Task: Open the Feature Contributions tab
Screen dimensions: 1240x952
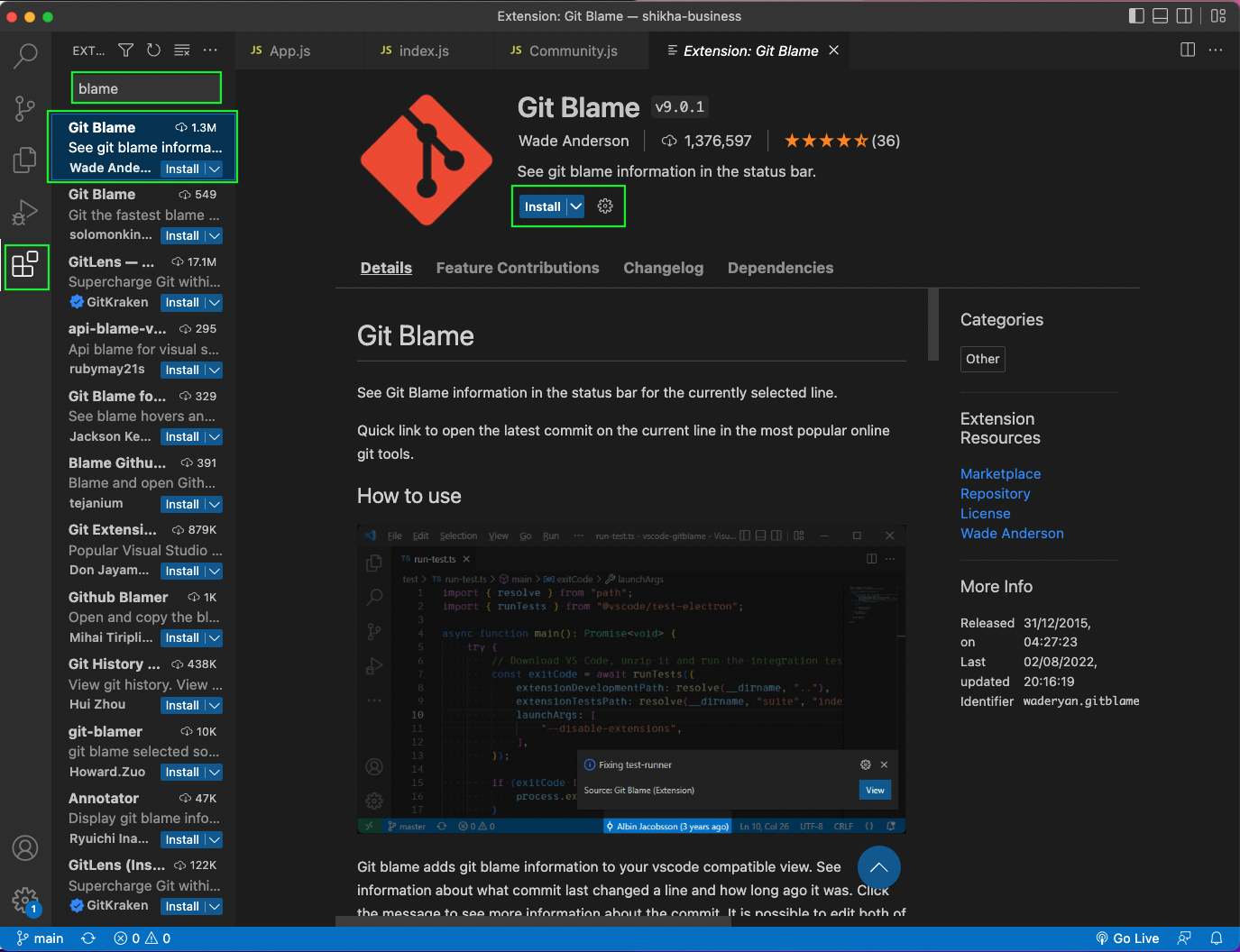Action: coord(517,268)
